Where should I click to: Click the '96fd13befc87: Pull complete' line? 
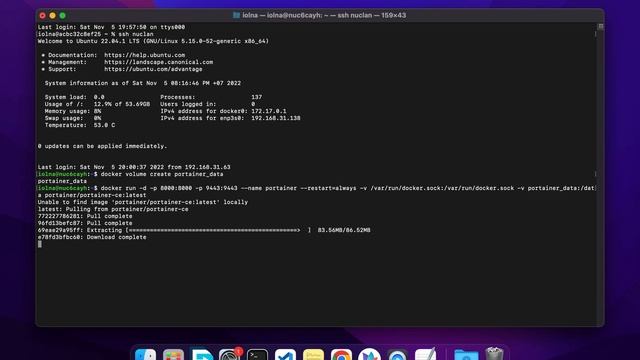(85, 223)
